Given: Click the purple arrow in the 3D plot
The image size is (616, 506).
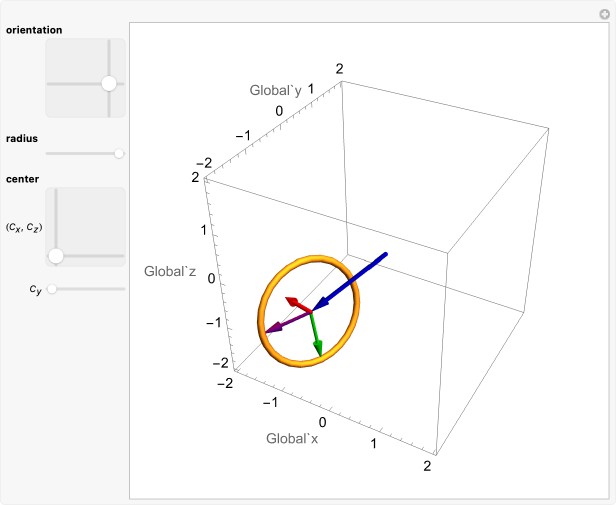Looking at the screenshot, I should pos(286,322).
